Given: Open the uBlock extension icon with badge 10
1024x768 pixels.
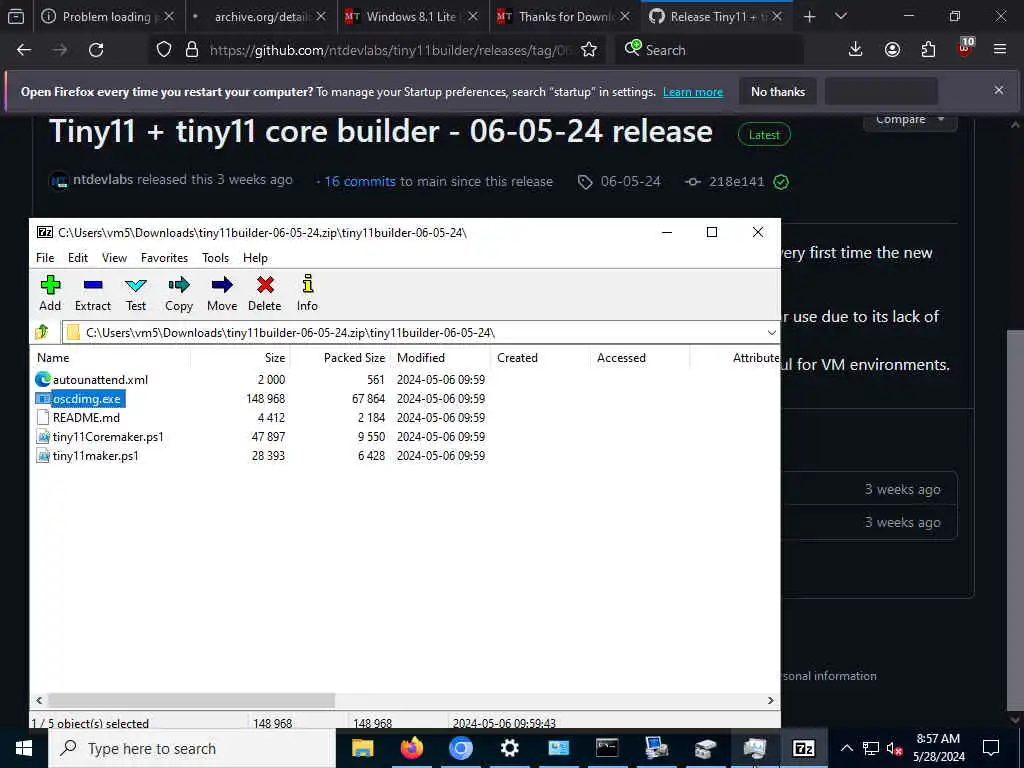Looking at the screenshot, I should [965, 48].
